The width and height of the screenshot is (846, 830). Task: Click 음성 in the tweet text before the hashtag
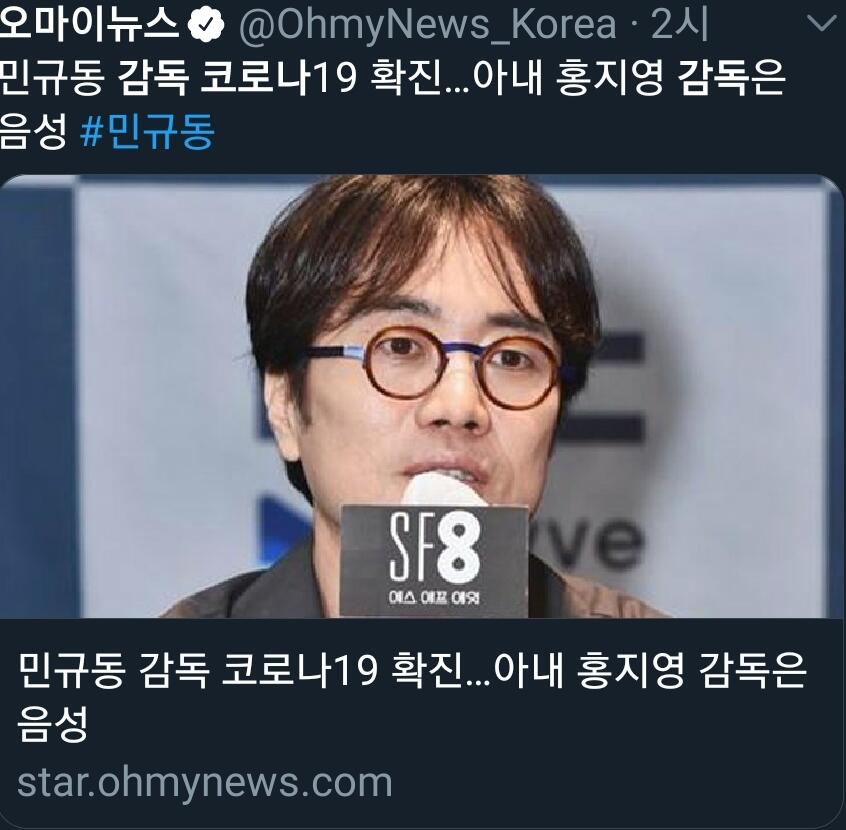pyautogui.click(x=33, y=131)
